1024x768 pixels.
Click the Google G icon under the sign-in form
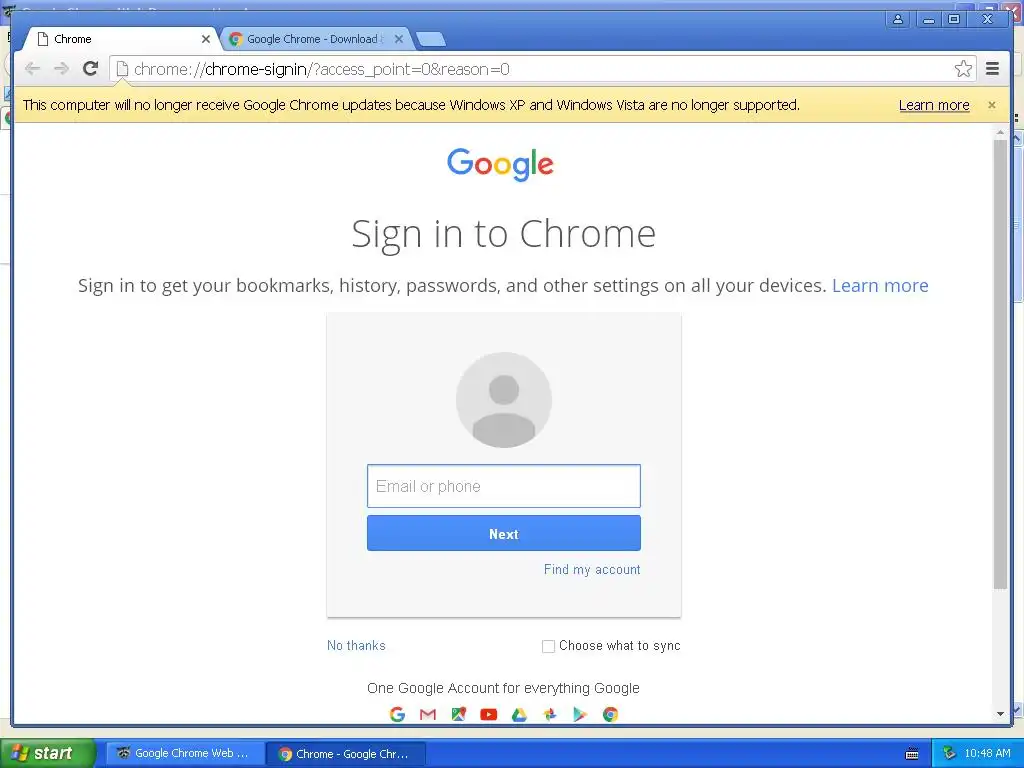tap(397, 714)
